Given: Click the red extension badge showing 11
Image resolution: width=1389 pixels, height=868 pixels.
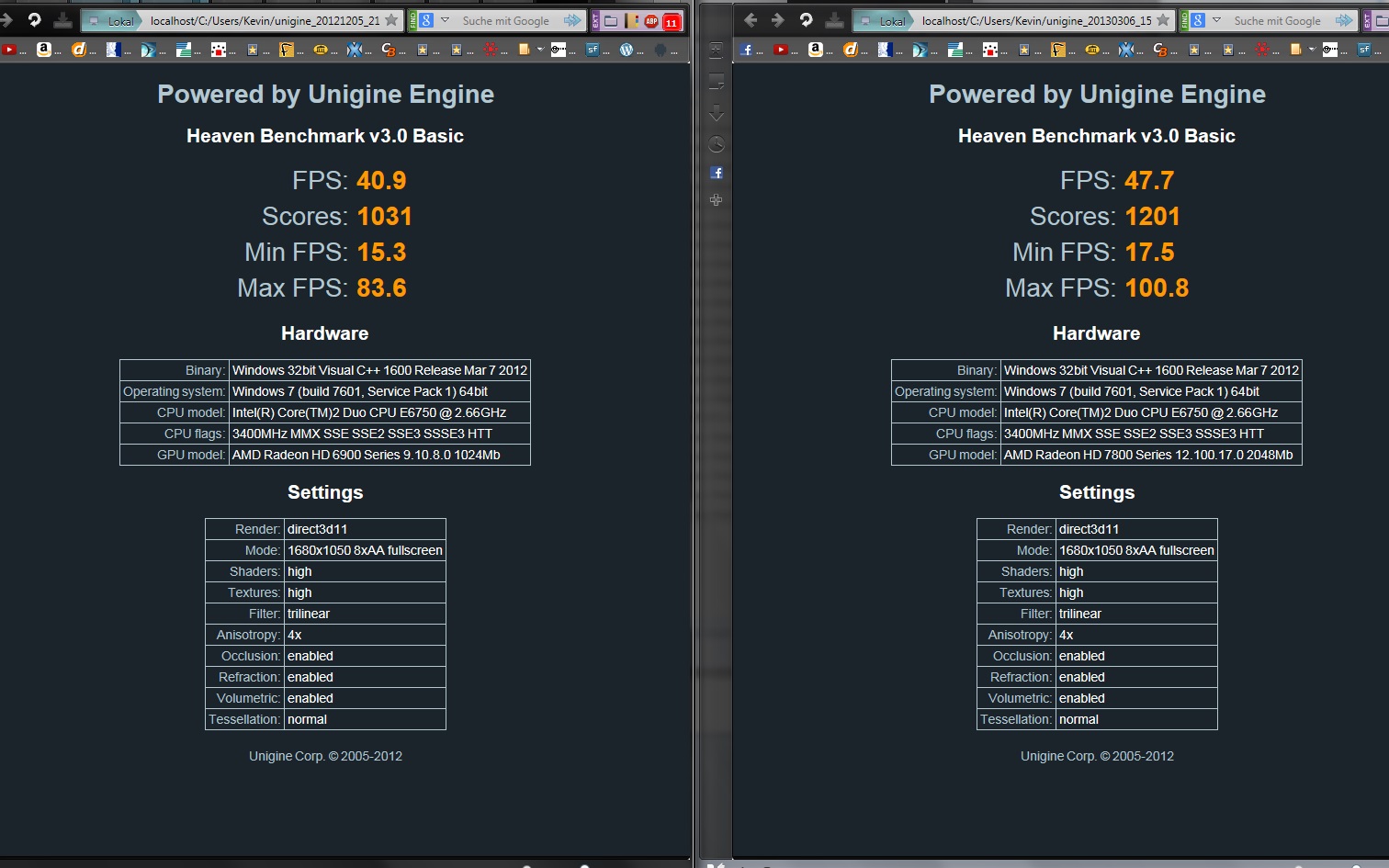Looking at the screenshot, I should point(672,22).
